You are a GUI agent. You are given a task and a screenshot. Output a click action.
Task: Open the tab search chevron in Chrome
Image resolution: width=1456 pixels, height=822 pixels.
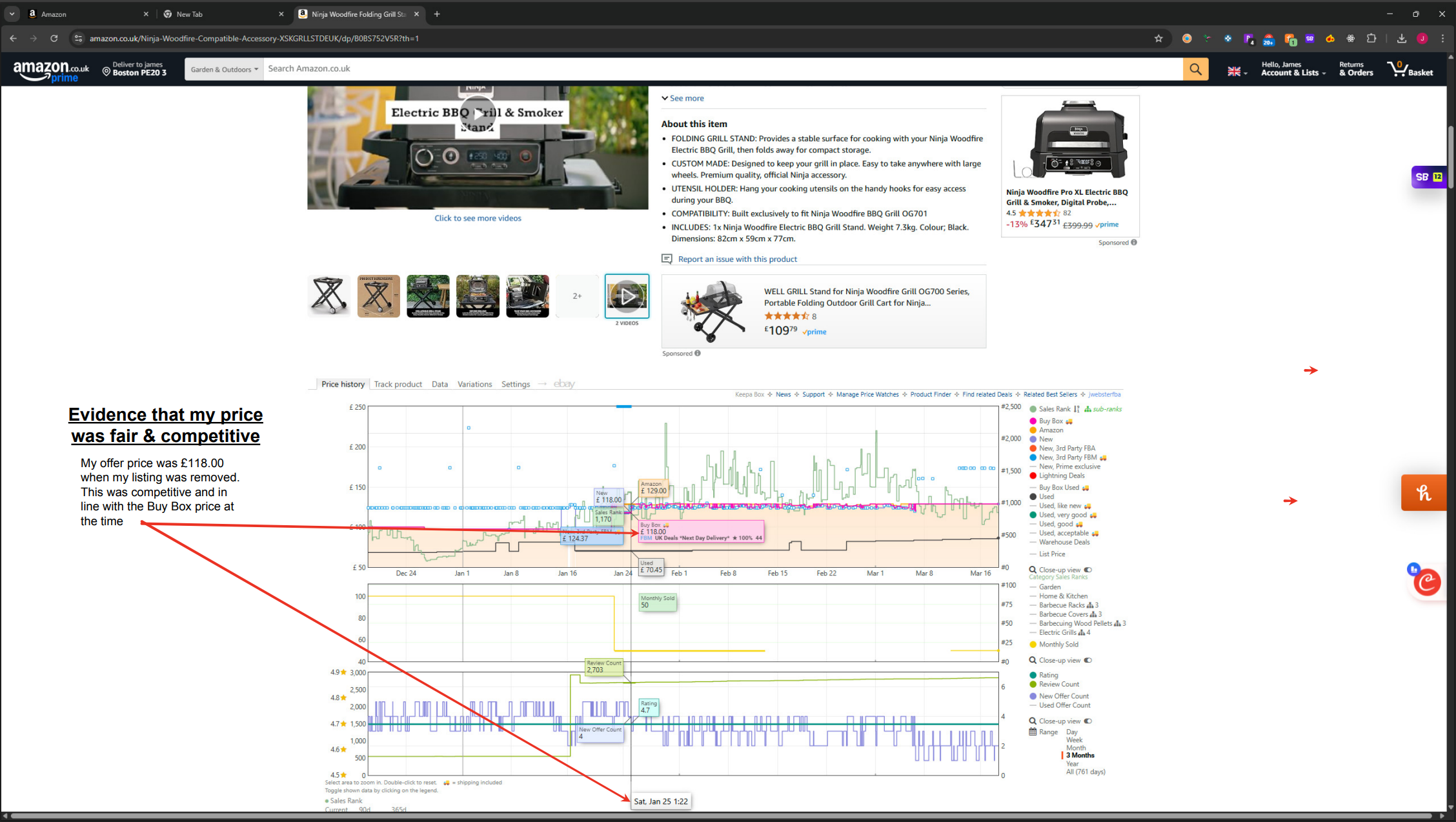[x=12, y=14]
